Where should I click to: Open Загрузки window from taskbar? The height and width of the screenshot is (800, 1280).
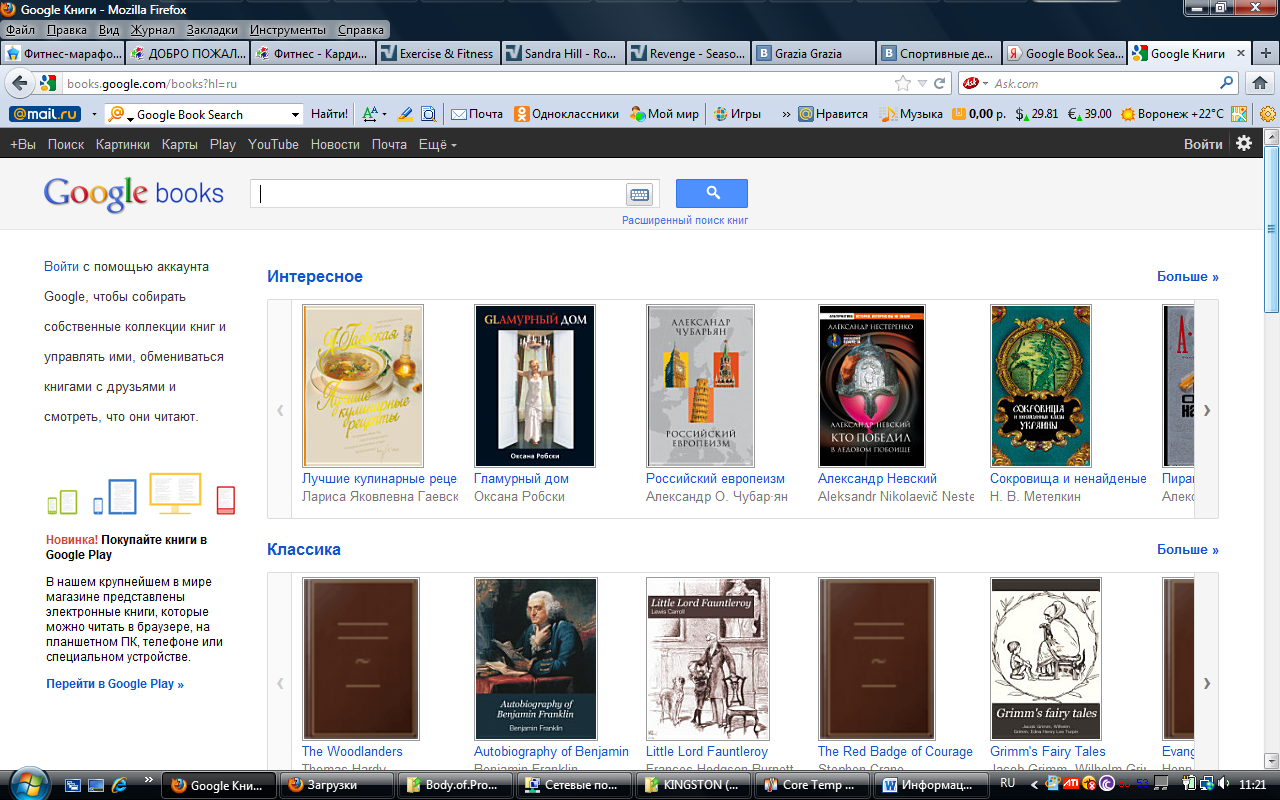click(x=337, y=785)
